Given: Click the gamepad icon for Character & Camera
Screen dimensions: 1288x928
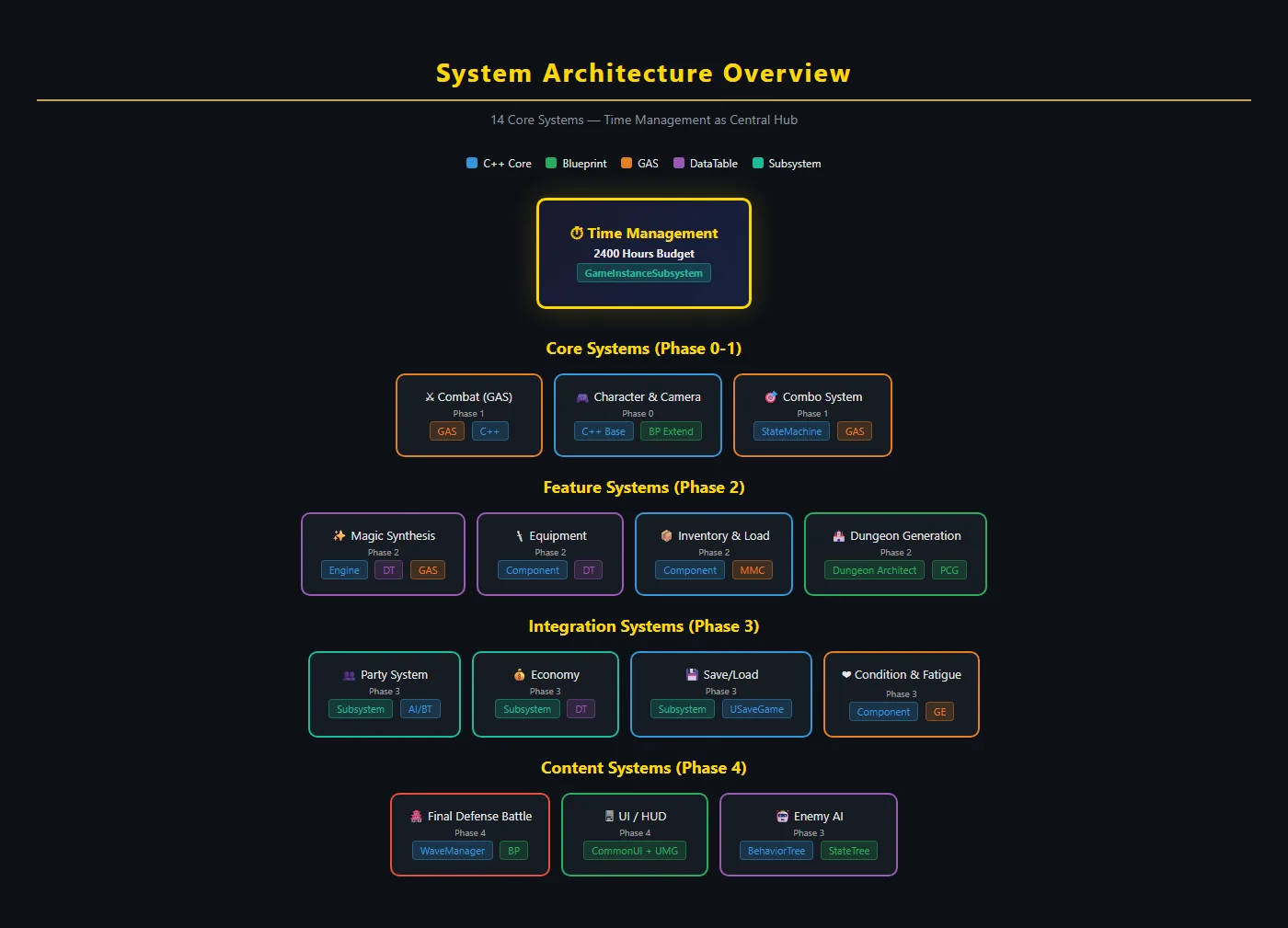Looking at the screenshot, I should [582, 397].
